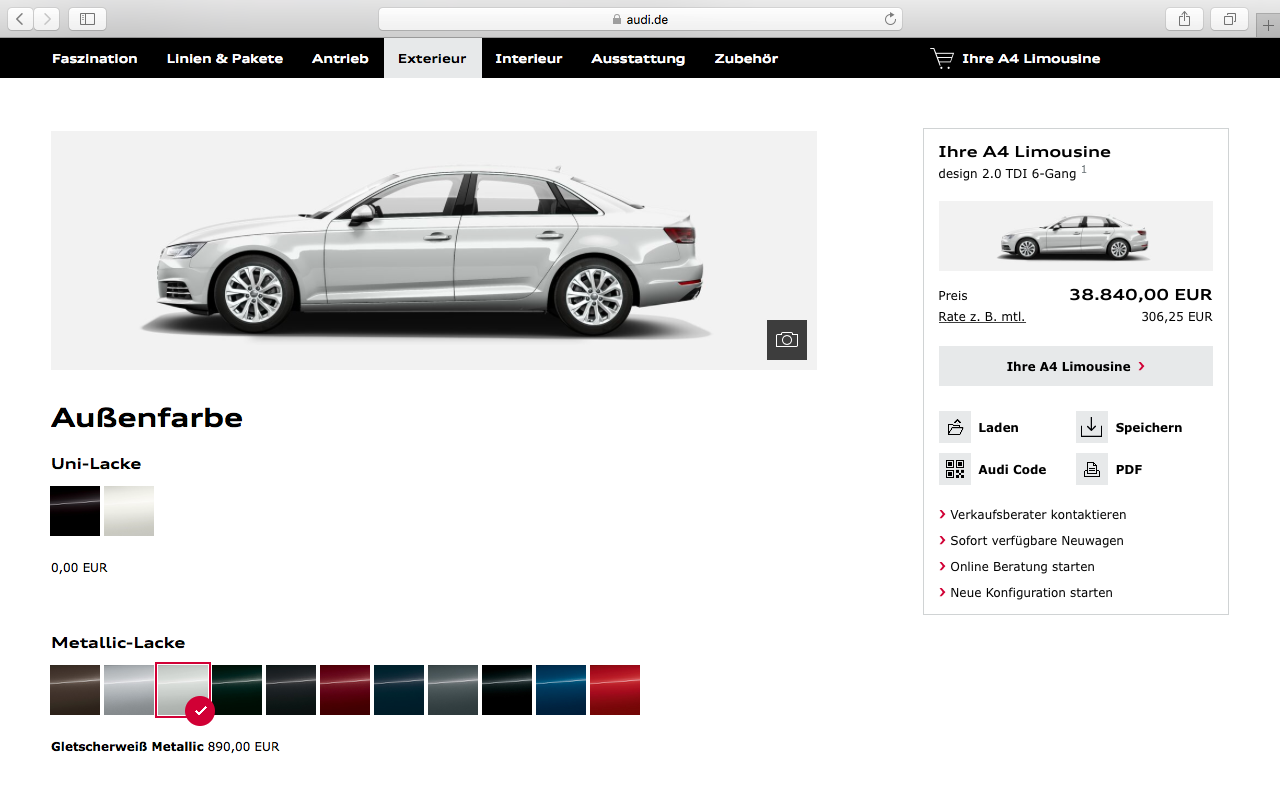Go back with Safari back arrow
The height and width of the screenshot is (800, 1280).
[x=21, y=19]
